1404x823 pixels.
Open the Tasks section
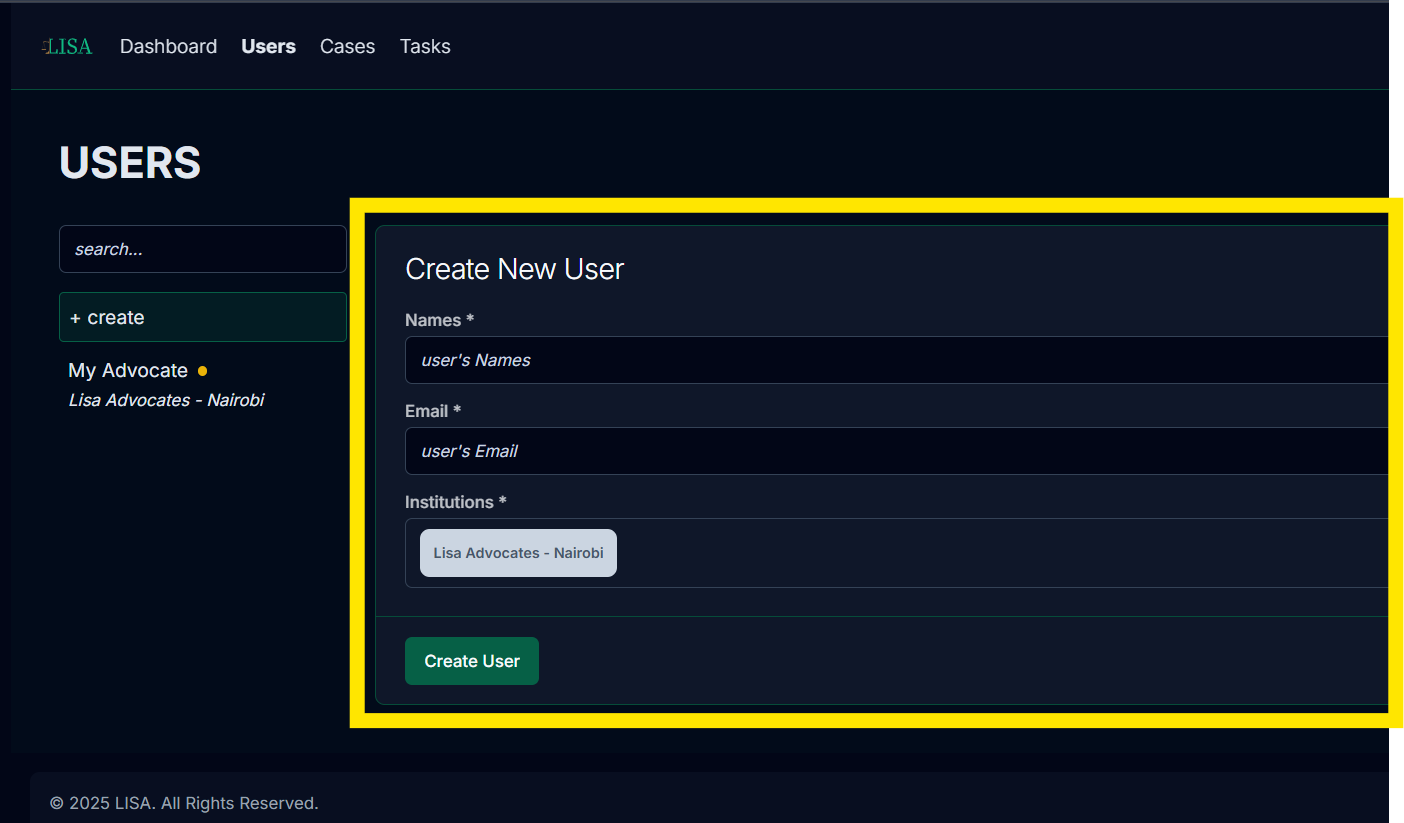tap(424, 46)
